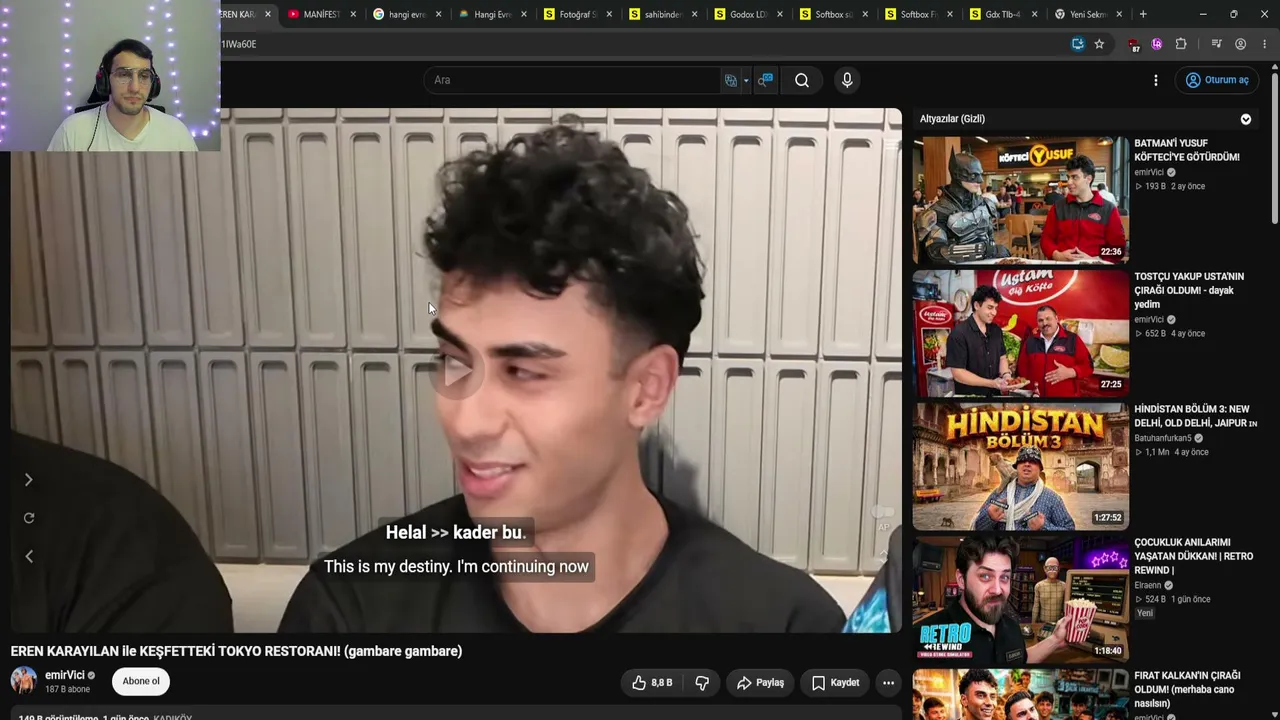Switch to the MANİFEST tab

tap(320, 15)
